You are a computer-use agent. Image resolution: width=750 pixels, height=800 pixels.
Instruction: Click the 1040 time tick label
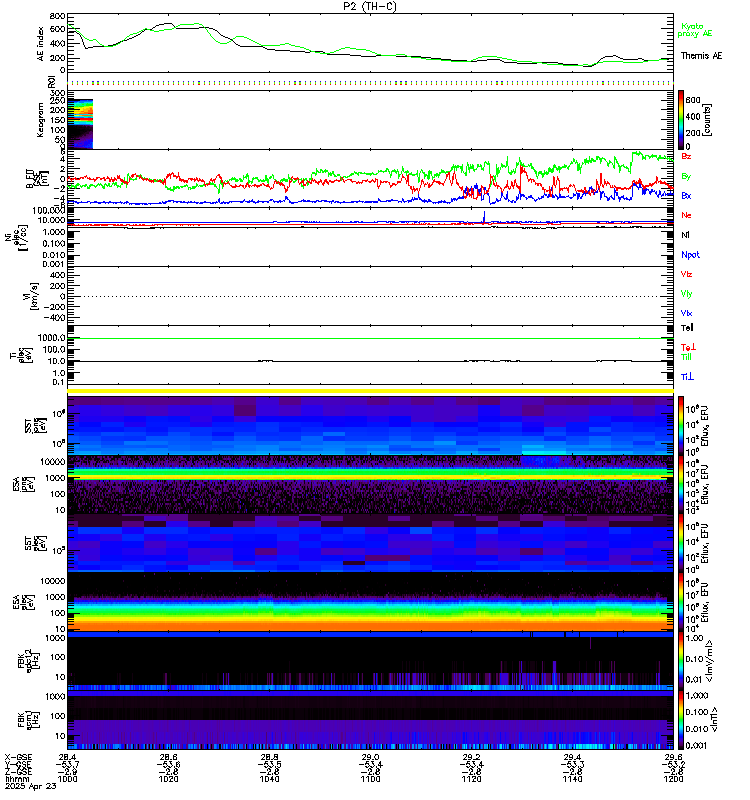click(x=269, y=779)
